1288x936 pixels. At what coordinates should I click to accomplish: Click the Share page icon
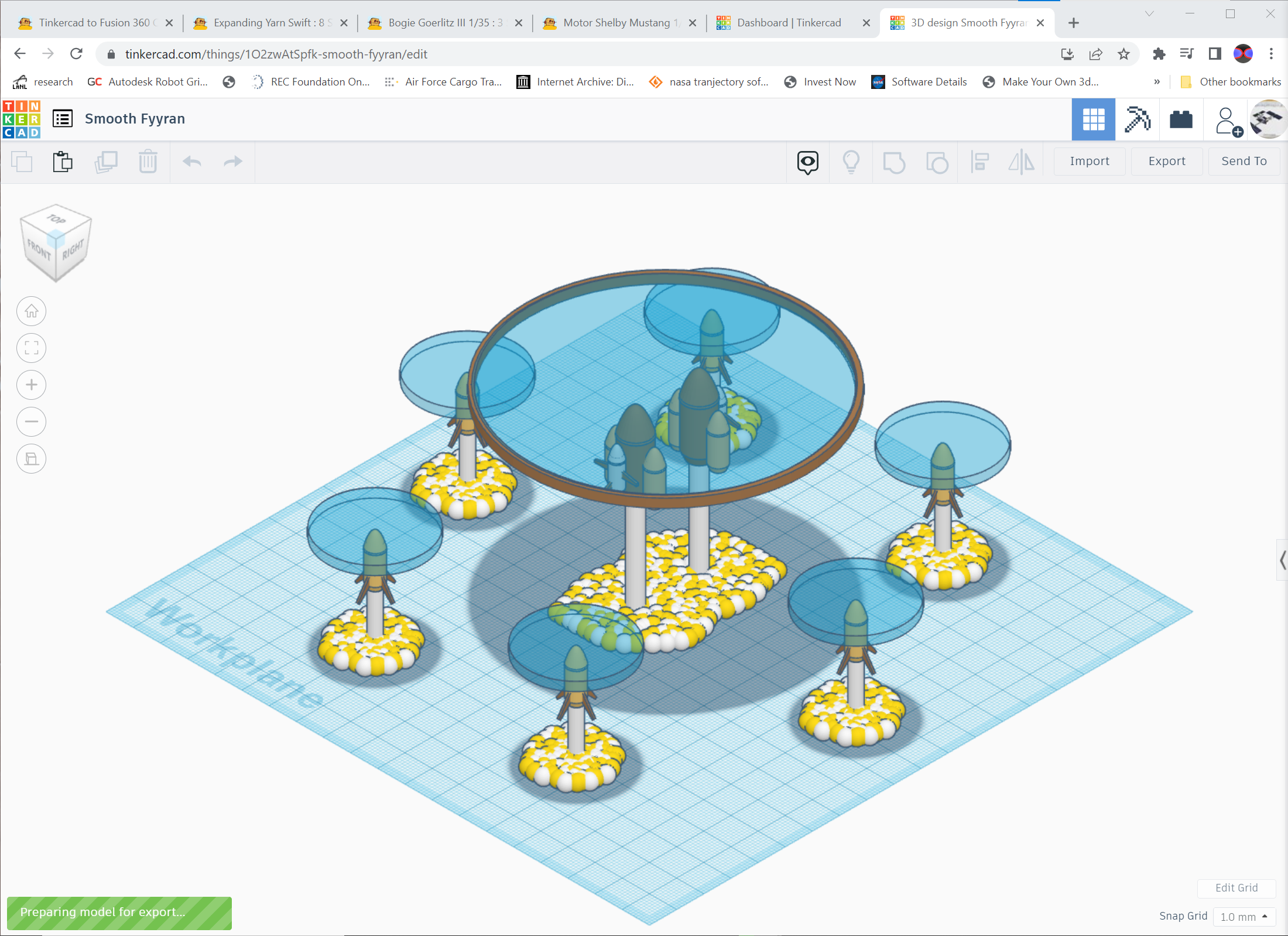(1095, 54)
